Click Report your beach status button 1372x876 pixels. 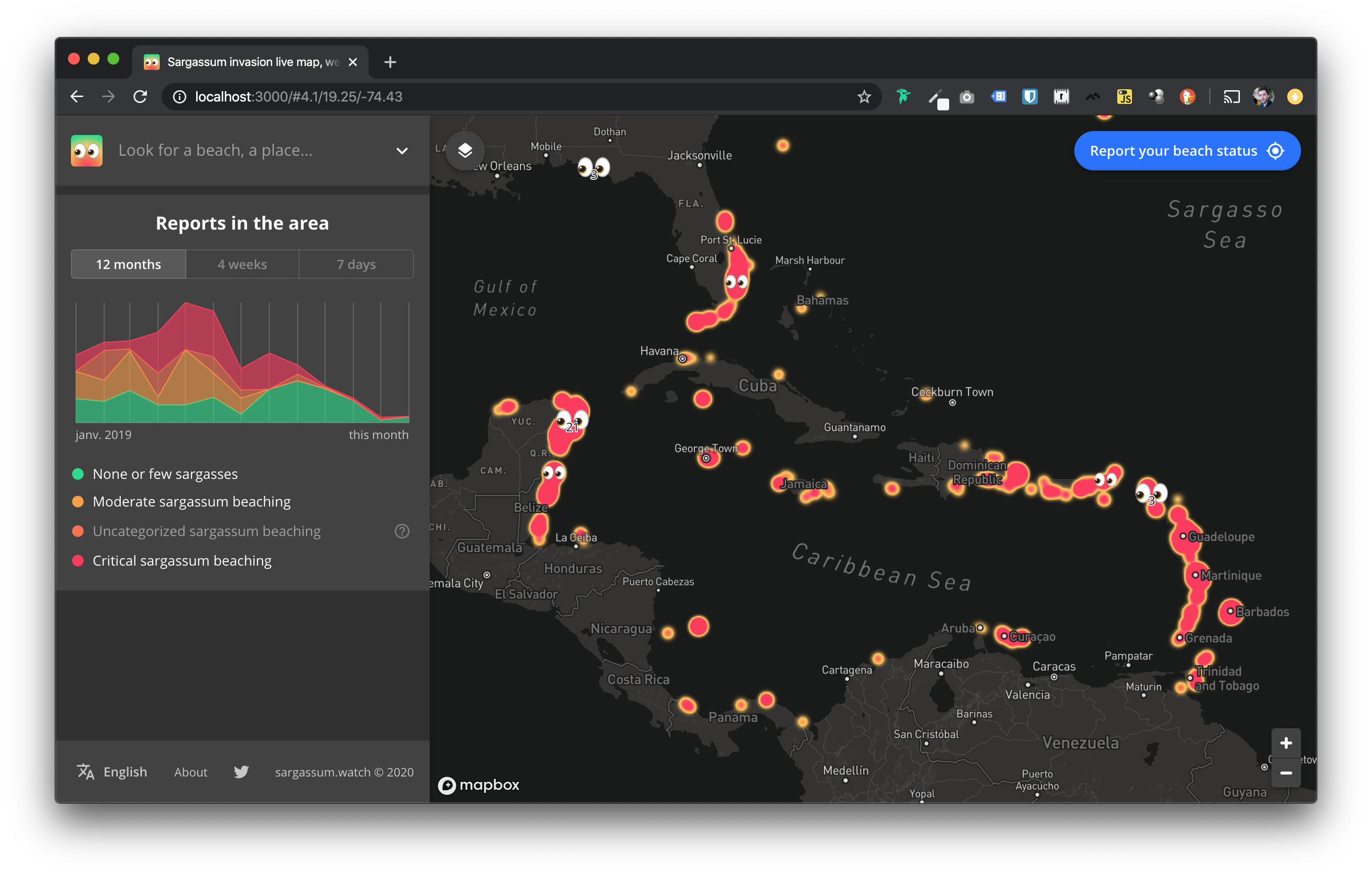click(1186, 151)
